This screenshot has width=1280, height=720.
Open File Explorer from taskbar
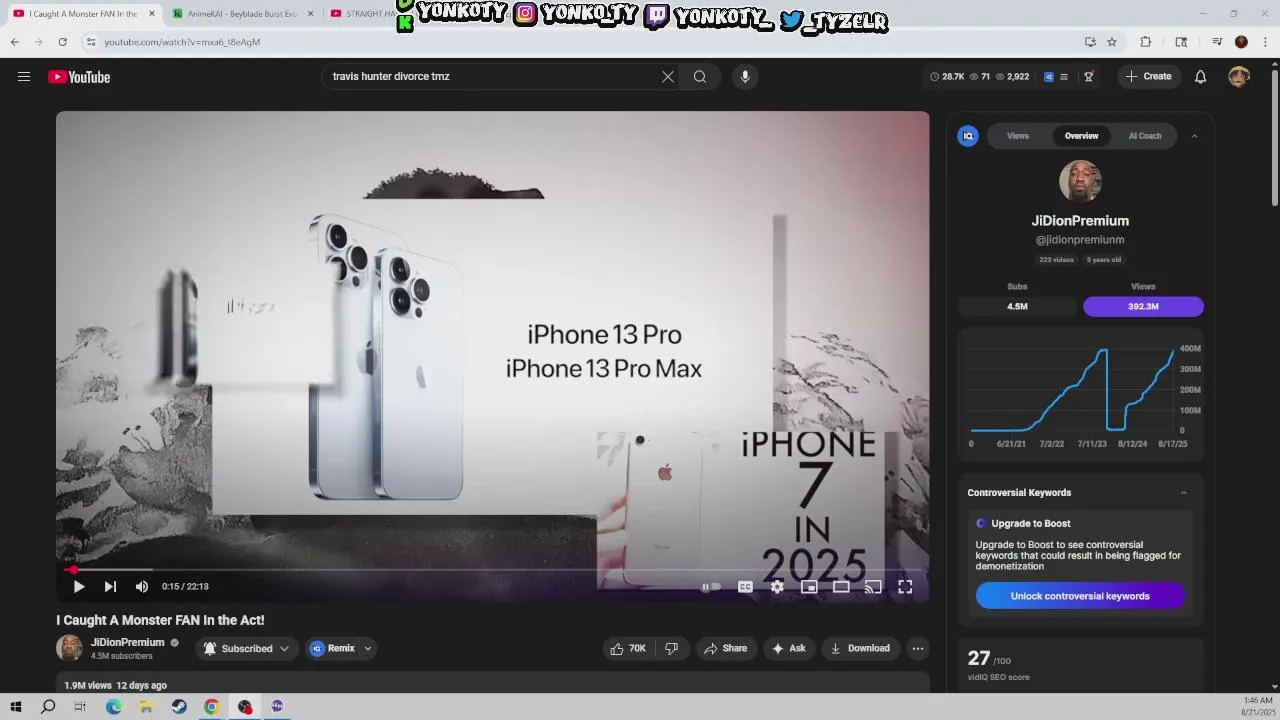146,706
